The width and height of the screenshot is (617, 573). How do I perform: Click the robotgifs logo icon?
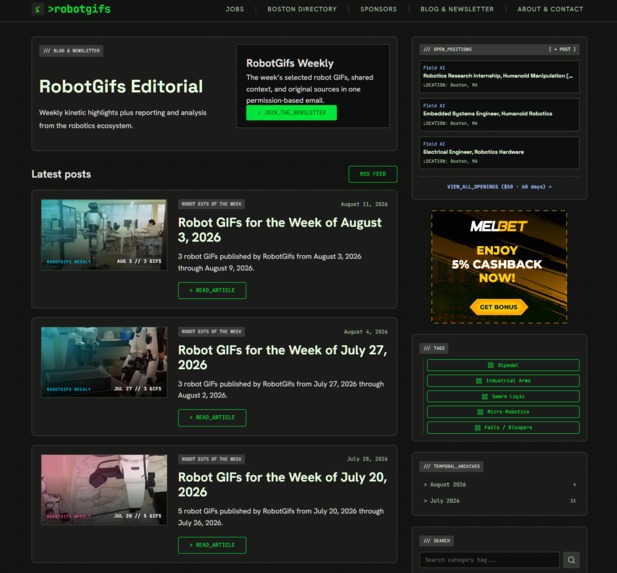point(37,9)
